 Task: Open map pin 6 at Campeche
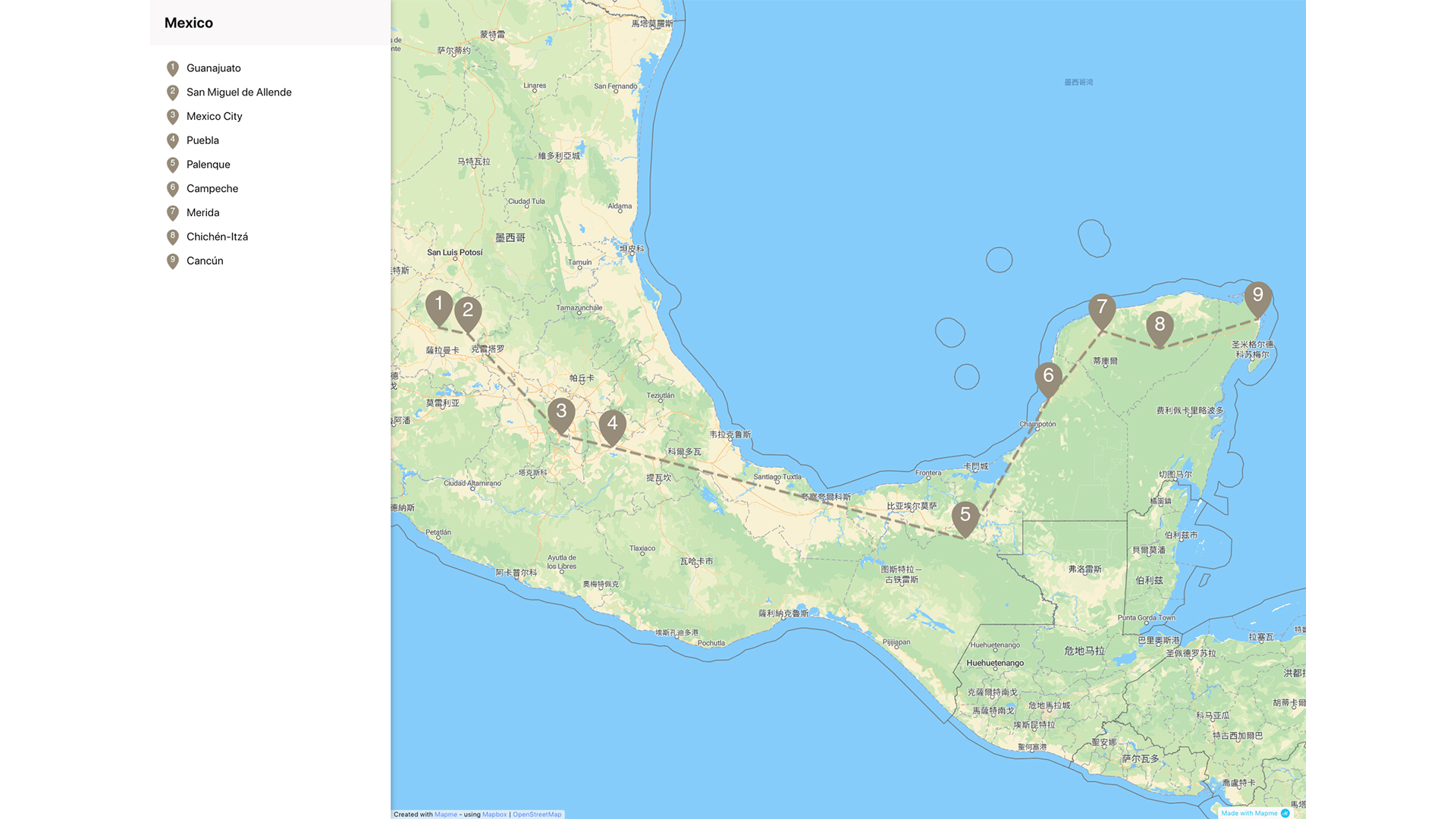tap(1048, 378)
